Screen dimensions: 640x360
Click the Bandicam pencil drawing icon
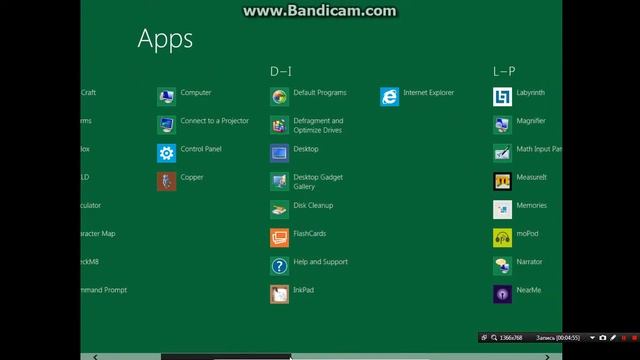[x=613, y=338]
